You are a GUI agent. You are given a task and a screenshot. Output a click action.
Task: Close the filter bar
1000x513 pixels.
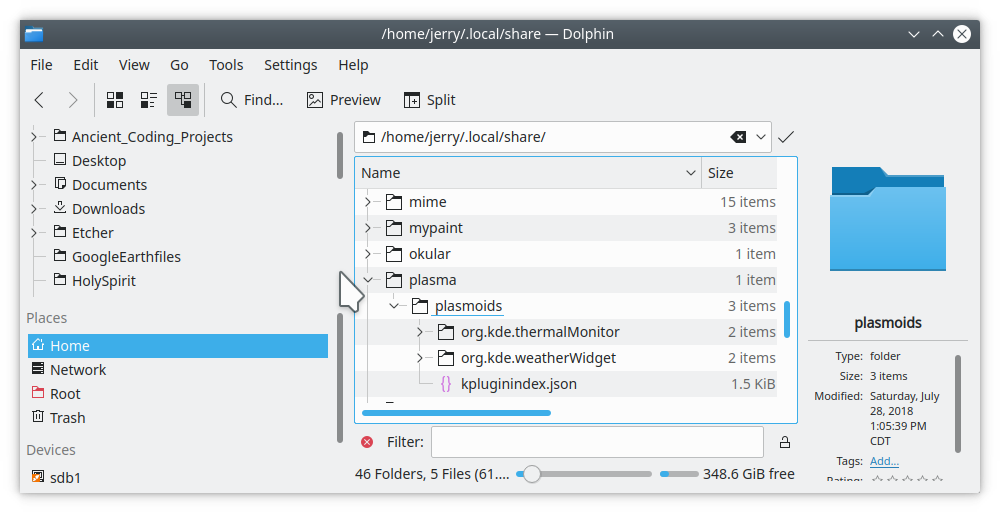[x=367, y=442]
